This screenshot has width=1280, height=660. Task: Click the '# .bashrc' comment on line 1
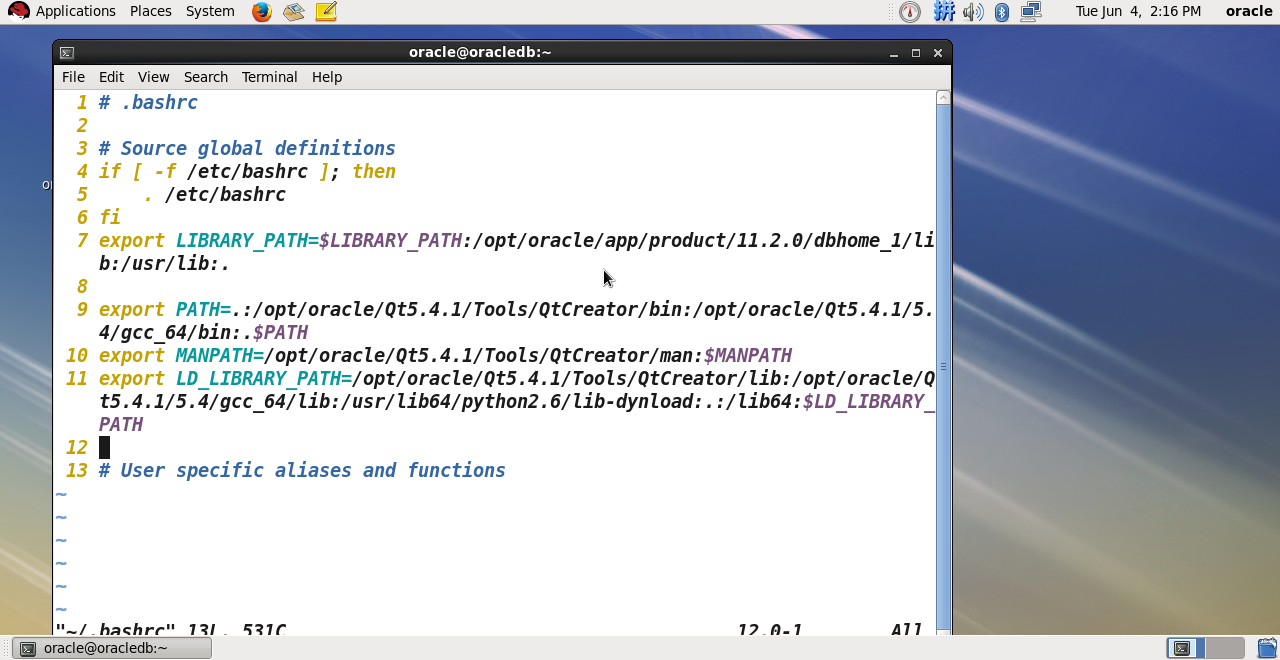[148, 102]
